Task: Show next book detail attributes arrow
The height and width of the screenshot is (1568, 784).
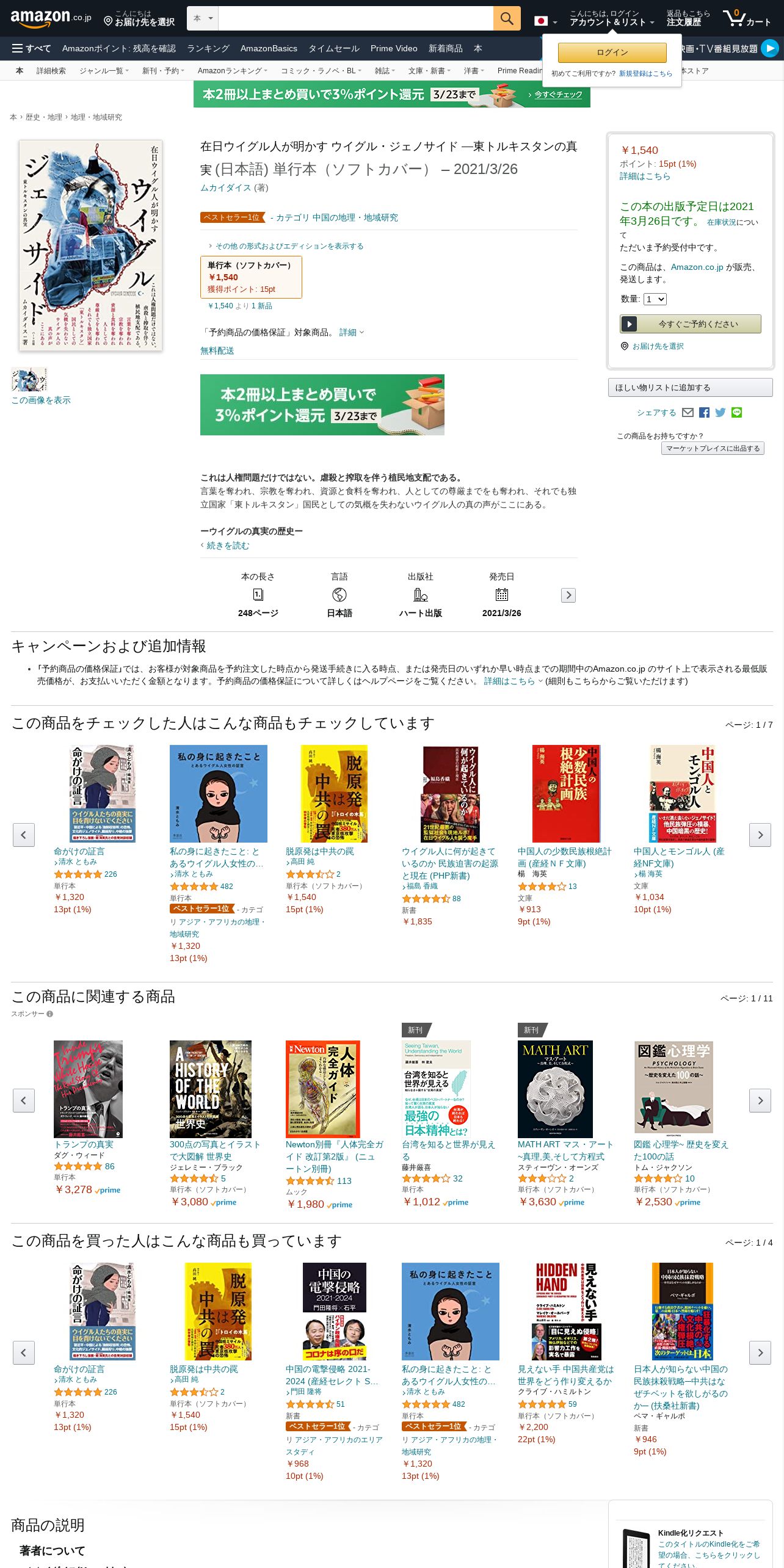Action: pyautogui.click(x=568, y=595)
